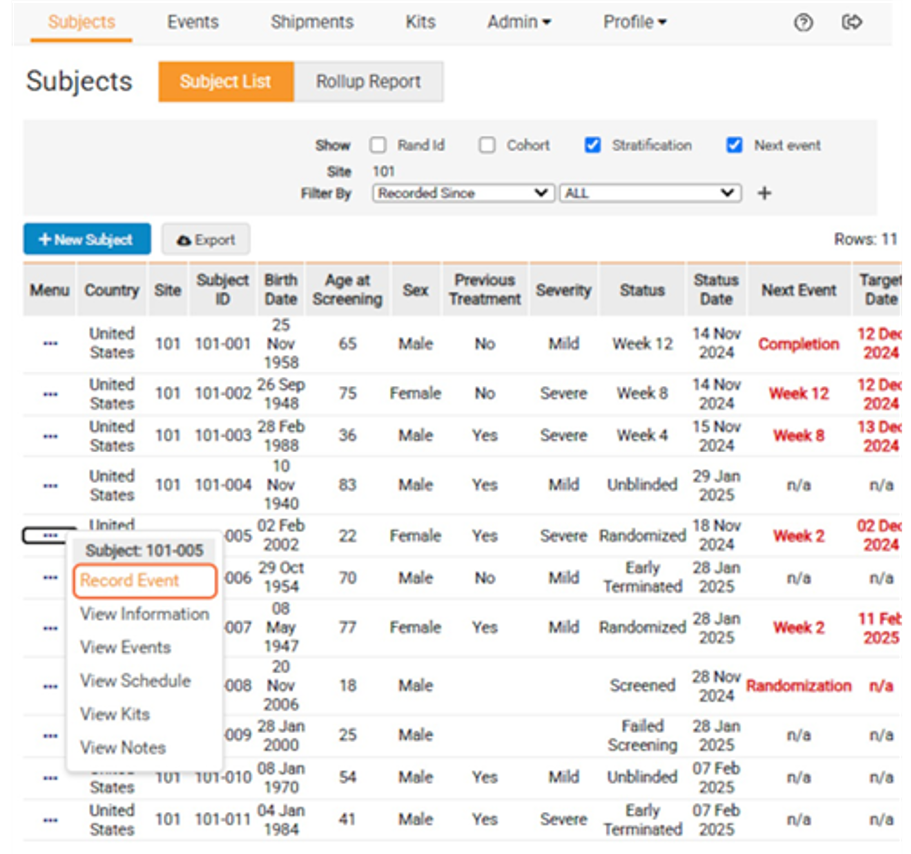Expand the Admin dropdown menu
The width and height of the screenshot is (911, 854).
[x=518, y=22]
